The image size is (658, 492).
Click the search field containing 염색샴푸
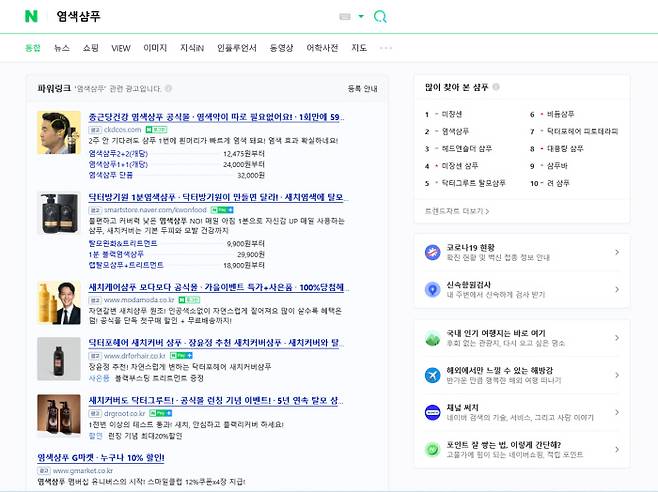pos(193,16)
